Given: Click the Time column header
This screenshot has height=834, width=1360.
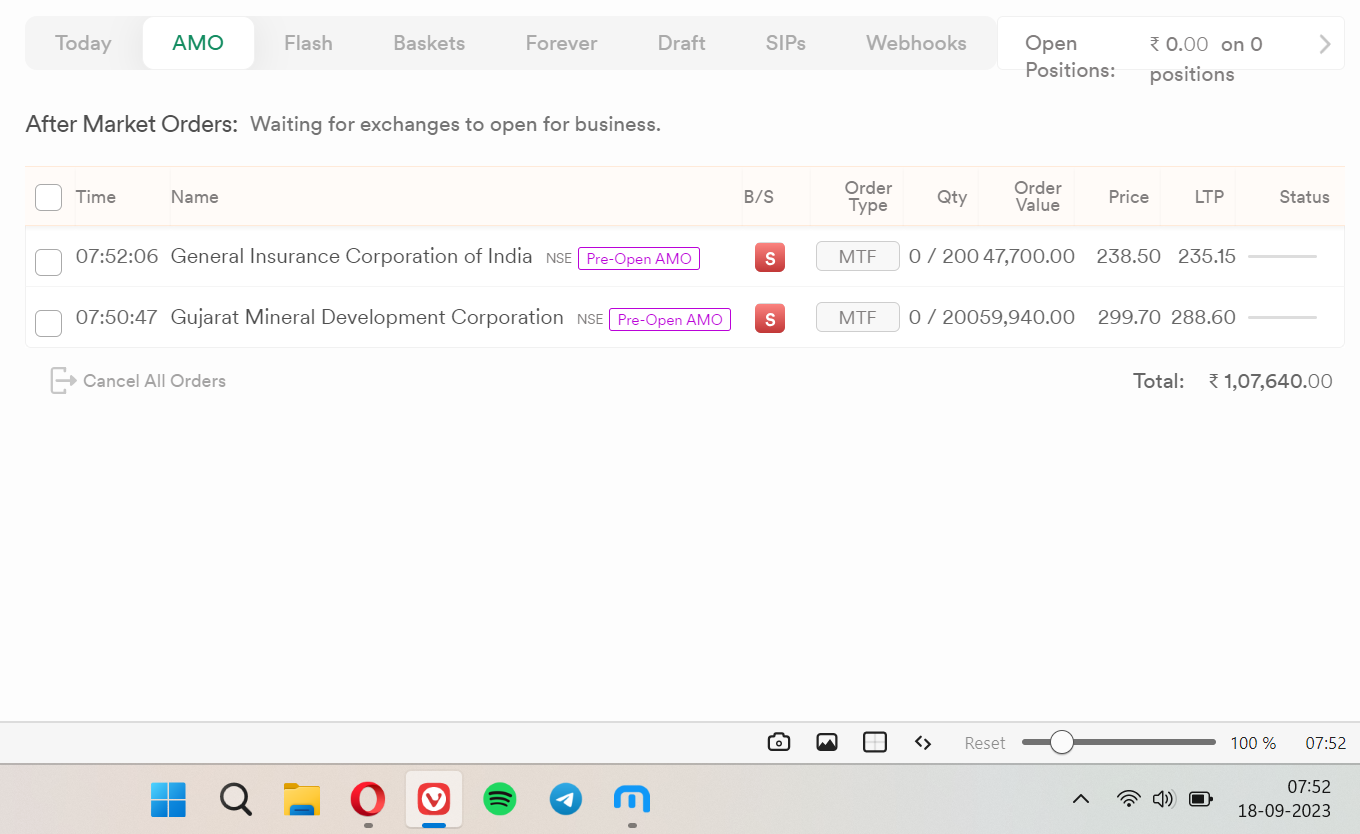Looking at the screenshot, I should point(96,197).
